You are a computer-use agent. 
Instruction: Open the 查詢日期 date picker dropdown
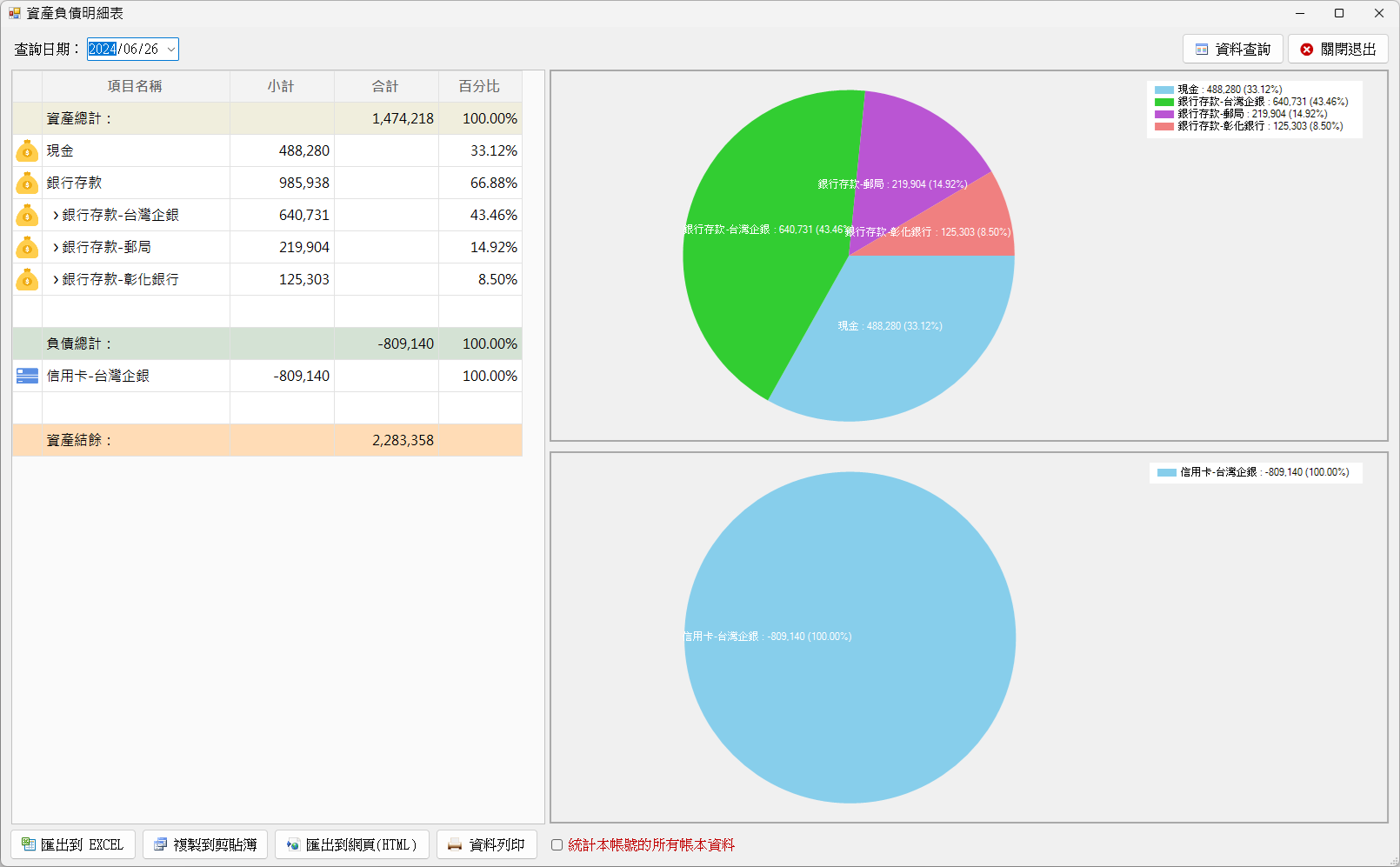[x=171, y=50]
